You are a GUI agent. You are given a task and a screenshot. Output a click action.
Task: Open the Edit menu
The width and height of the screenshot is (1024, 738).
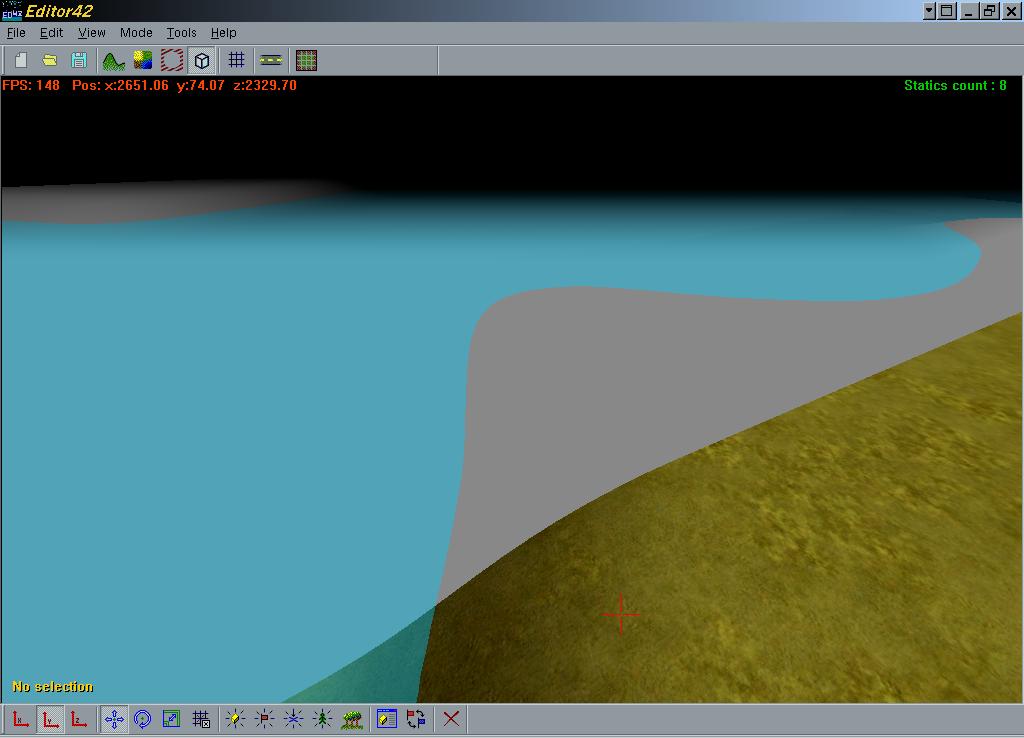click(51, 33)
